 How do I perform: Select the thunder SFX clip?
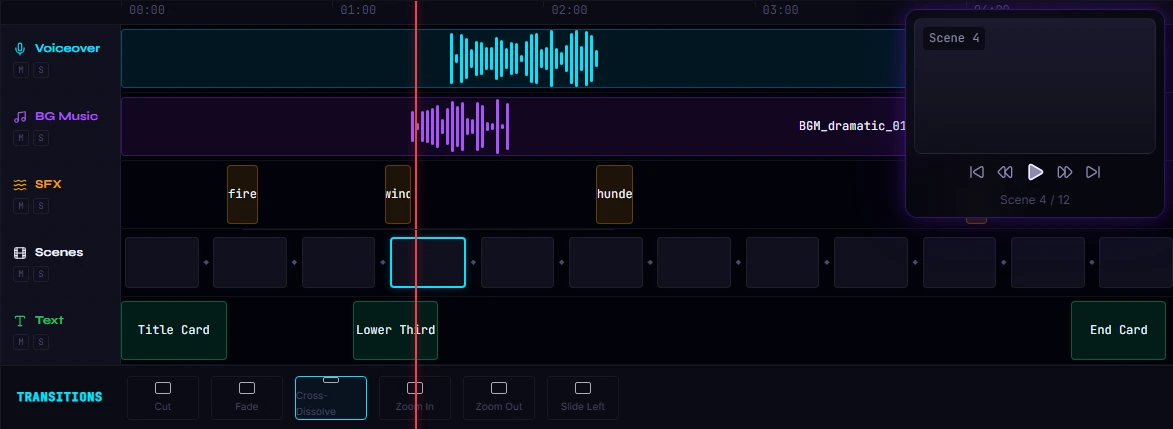[614, 195]
